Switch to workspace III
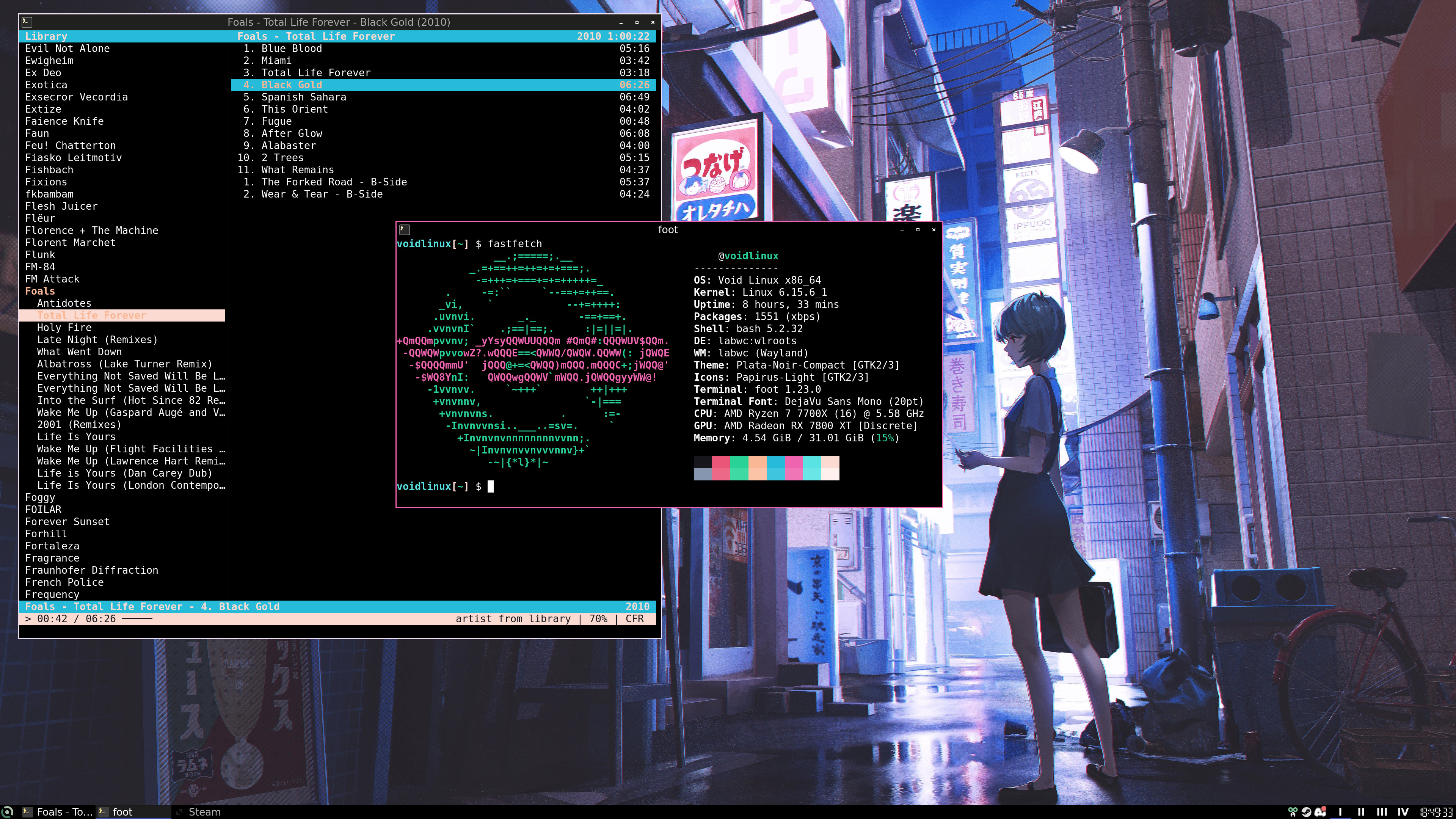 pos(1381,812)
